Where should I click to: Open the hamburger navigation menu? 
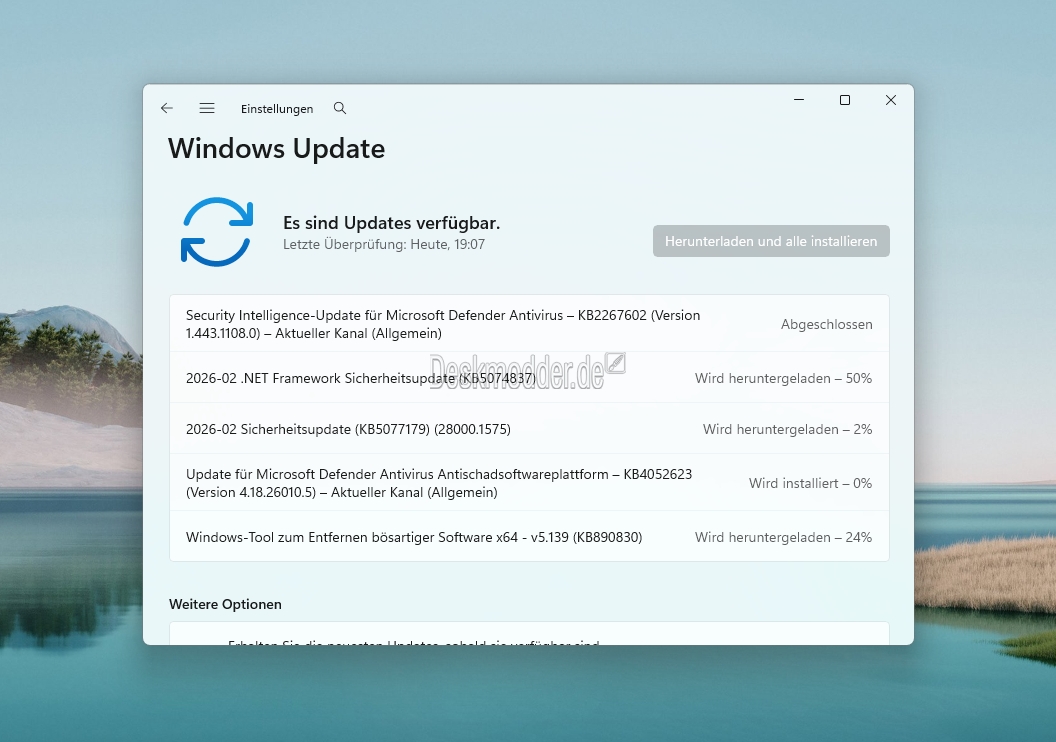(x=207, y=108)
